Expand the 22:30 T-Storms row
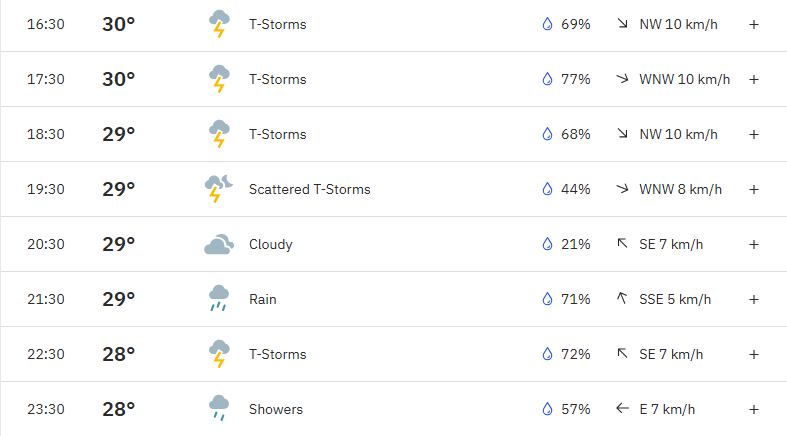 753,354
